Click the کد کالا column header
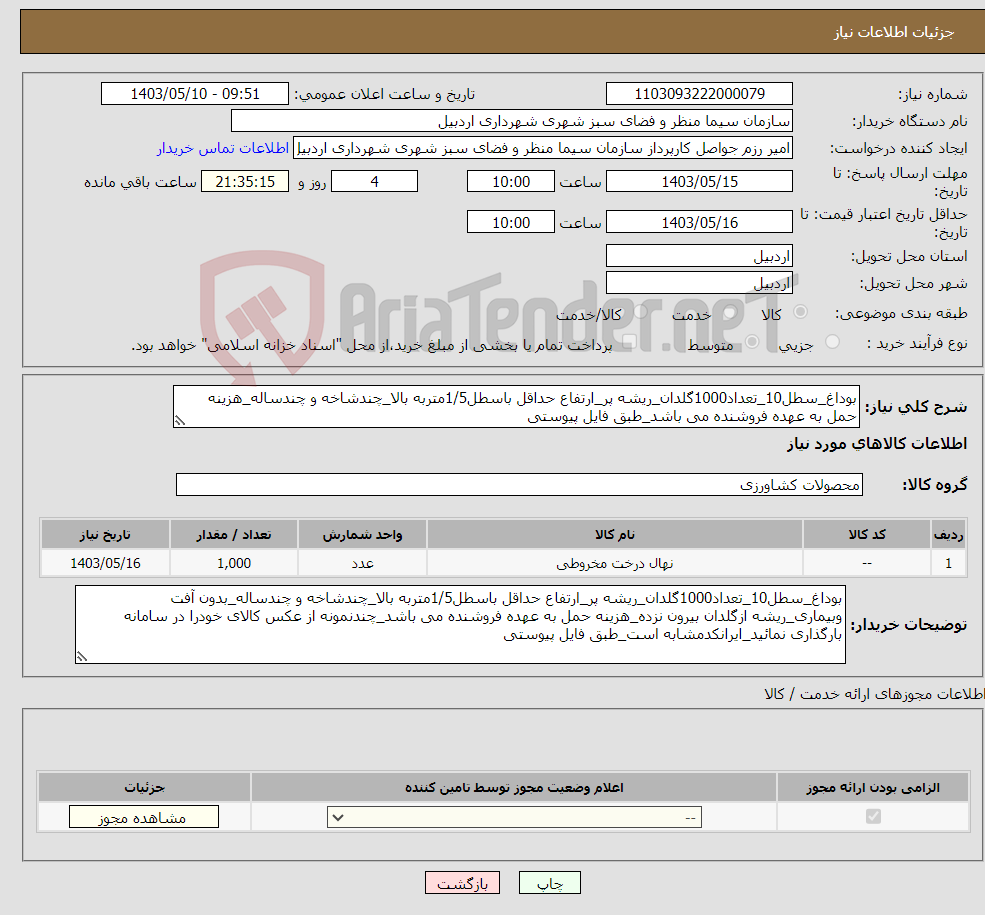 [867, 534]
